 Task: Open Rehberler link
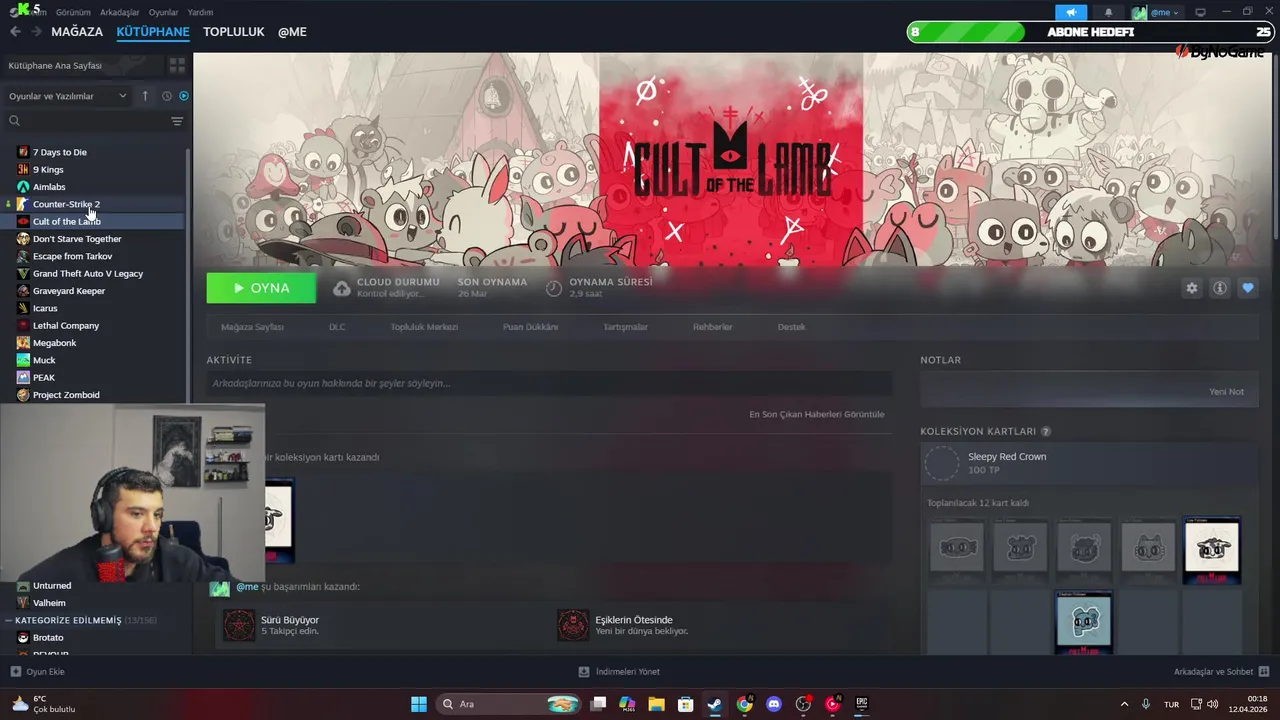coord(713,327)
